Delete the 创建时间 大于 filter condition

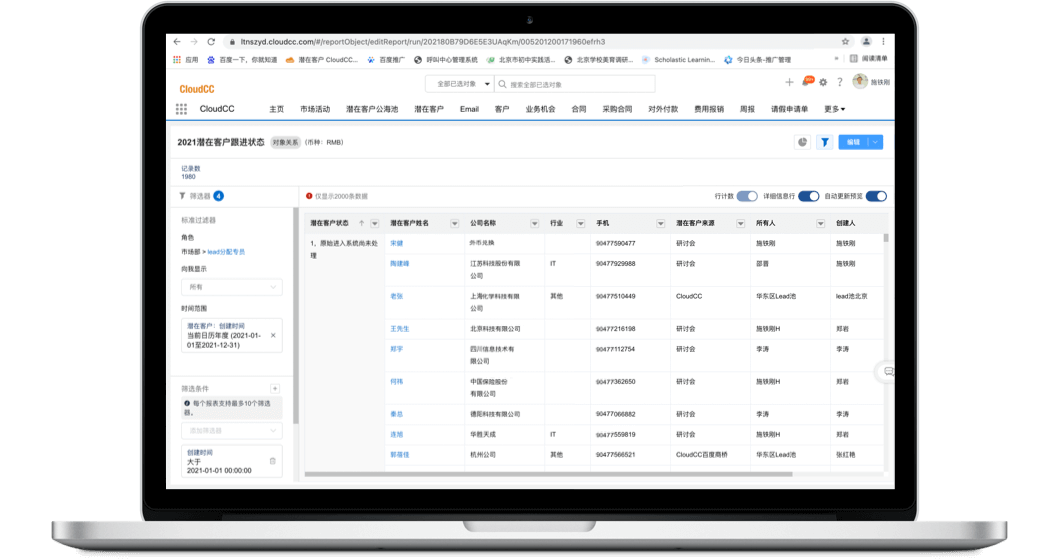click(272, 461)
